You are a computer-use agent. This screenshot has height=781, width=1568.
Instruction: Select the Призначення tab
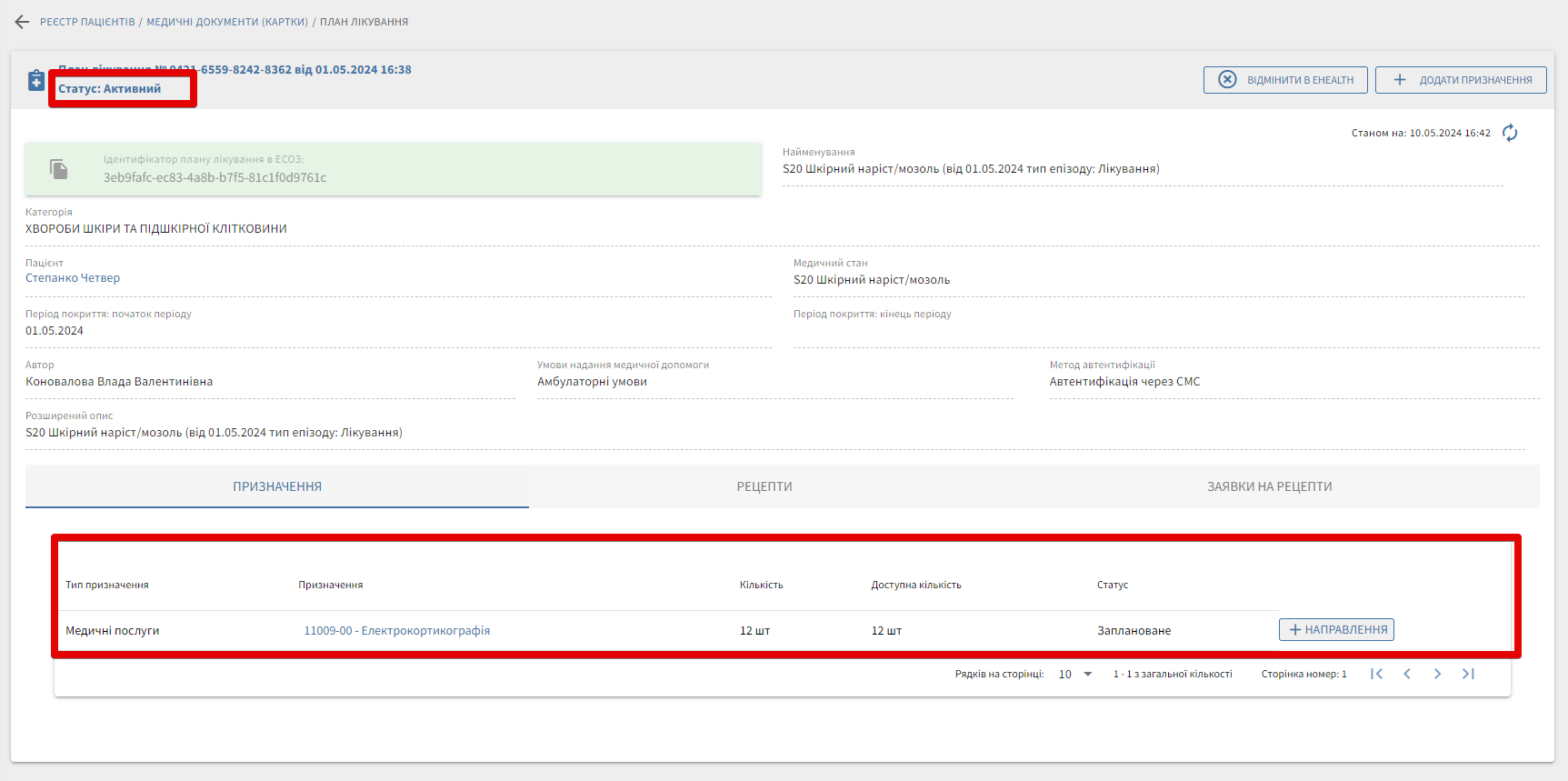(277, 486)
